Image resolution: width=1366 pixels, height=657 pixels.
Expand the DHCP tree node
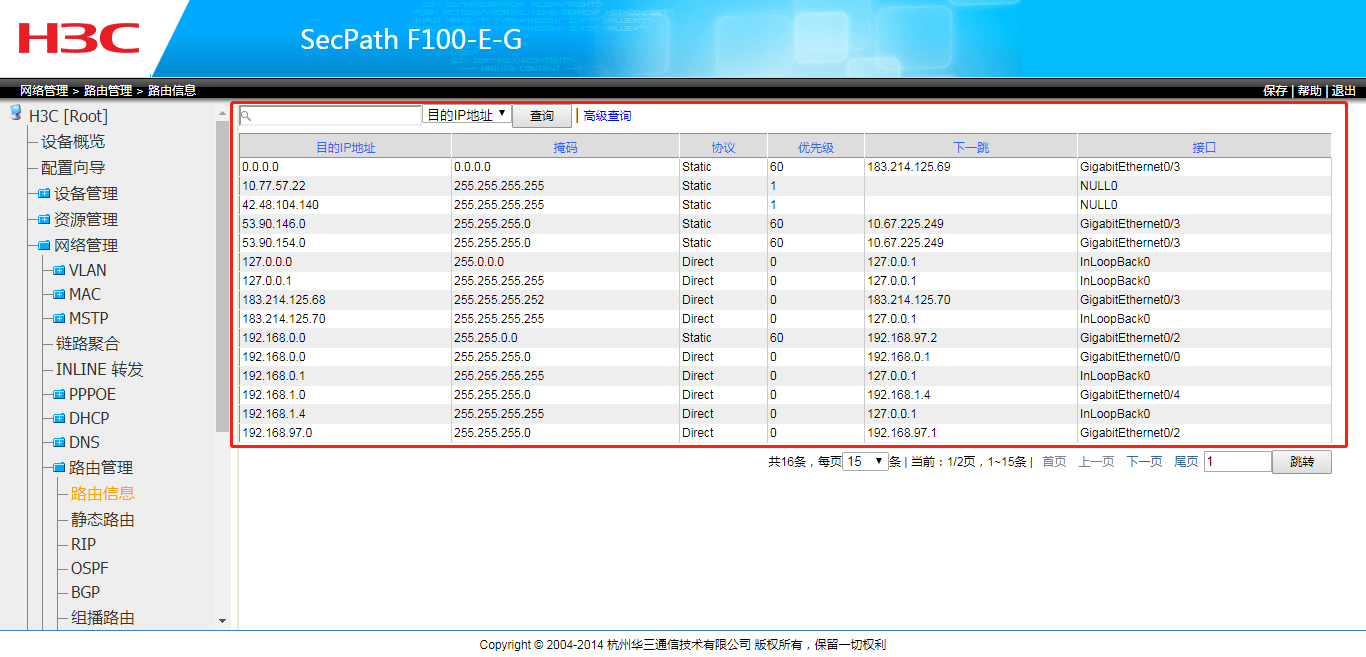tap(59, 418)
